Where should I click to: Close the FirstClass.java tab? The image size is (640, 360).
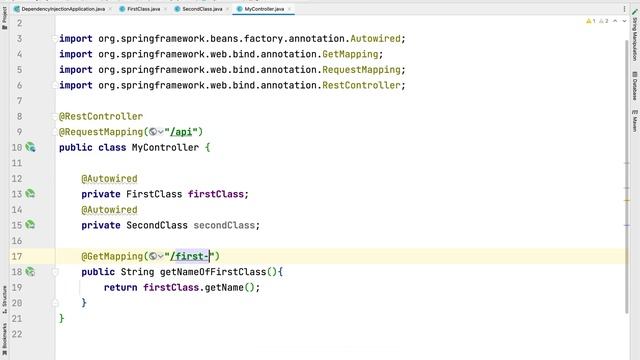point(165,9)
